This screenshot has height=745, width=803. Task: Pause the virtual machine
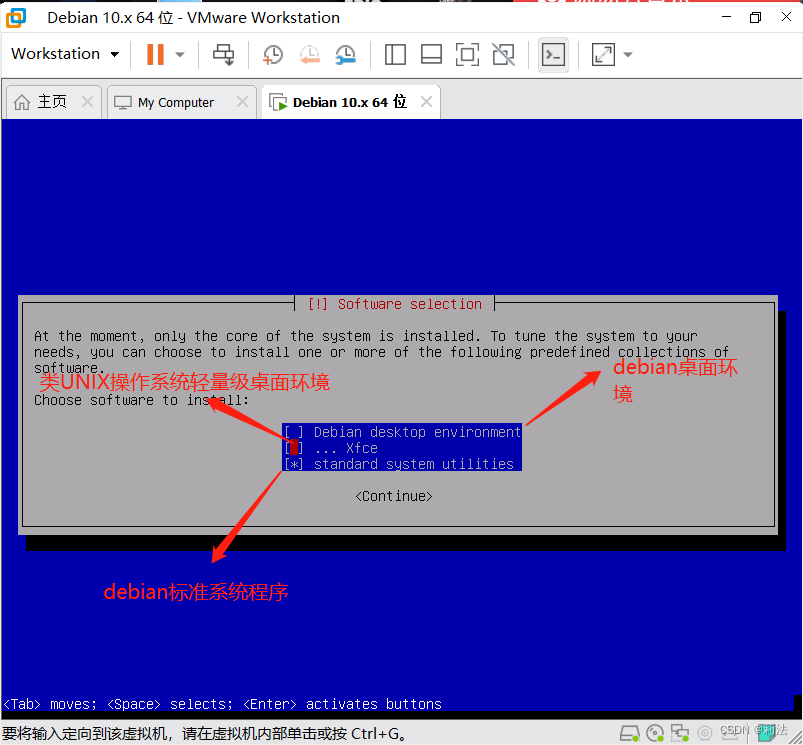[x=155, y=54]
